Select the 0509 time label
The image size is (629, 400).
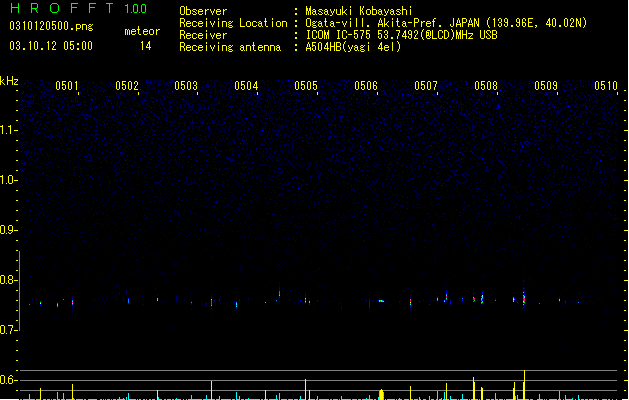tap(546, 86)
